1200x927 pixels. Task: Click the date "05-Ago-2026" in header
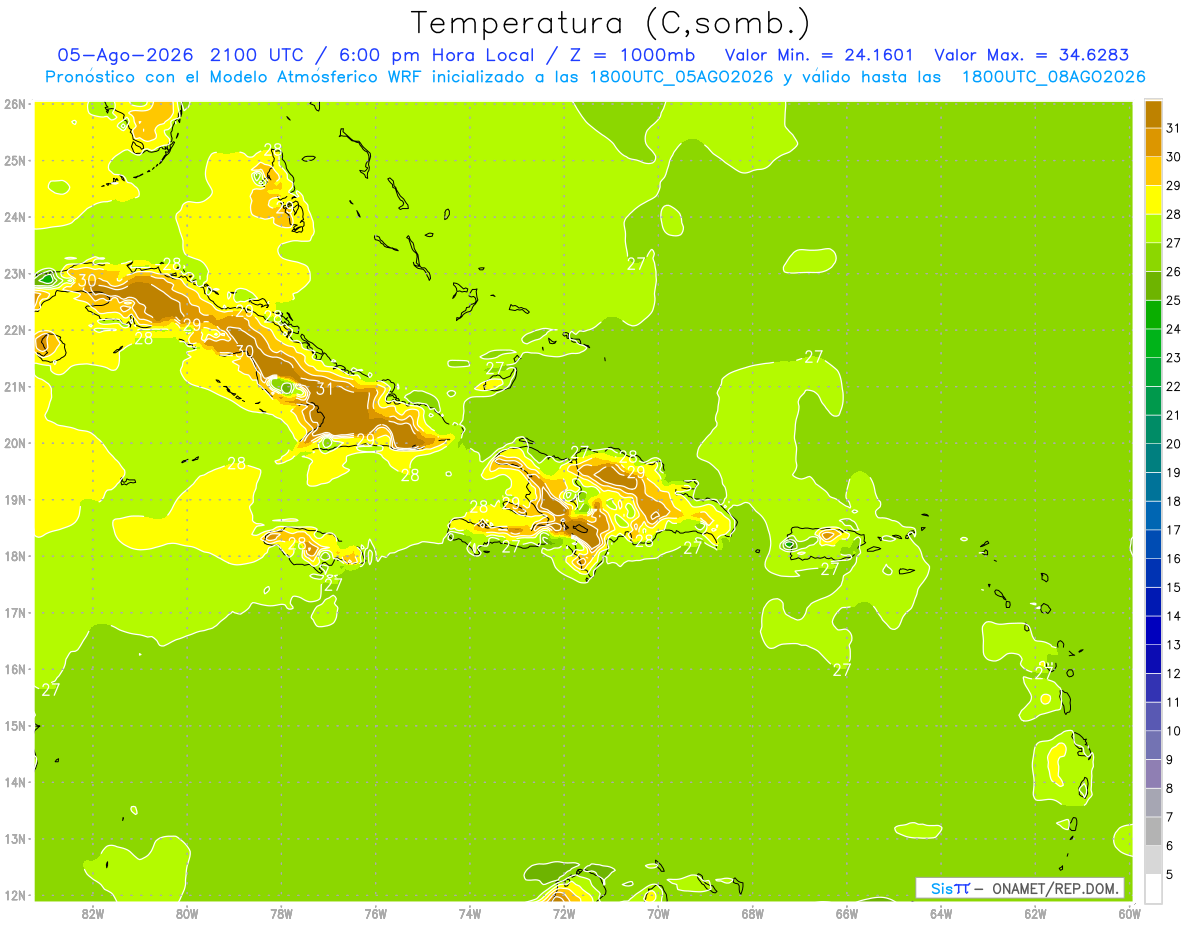(x=125, y=55)
